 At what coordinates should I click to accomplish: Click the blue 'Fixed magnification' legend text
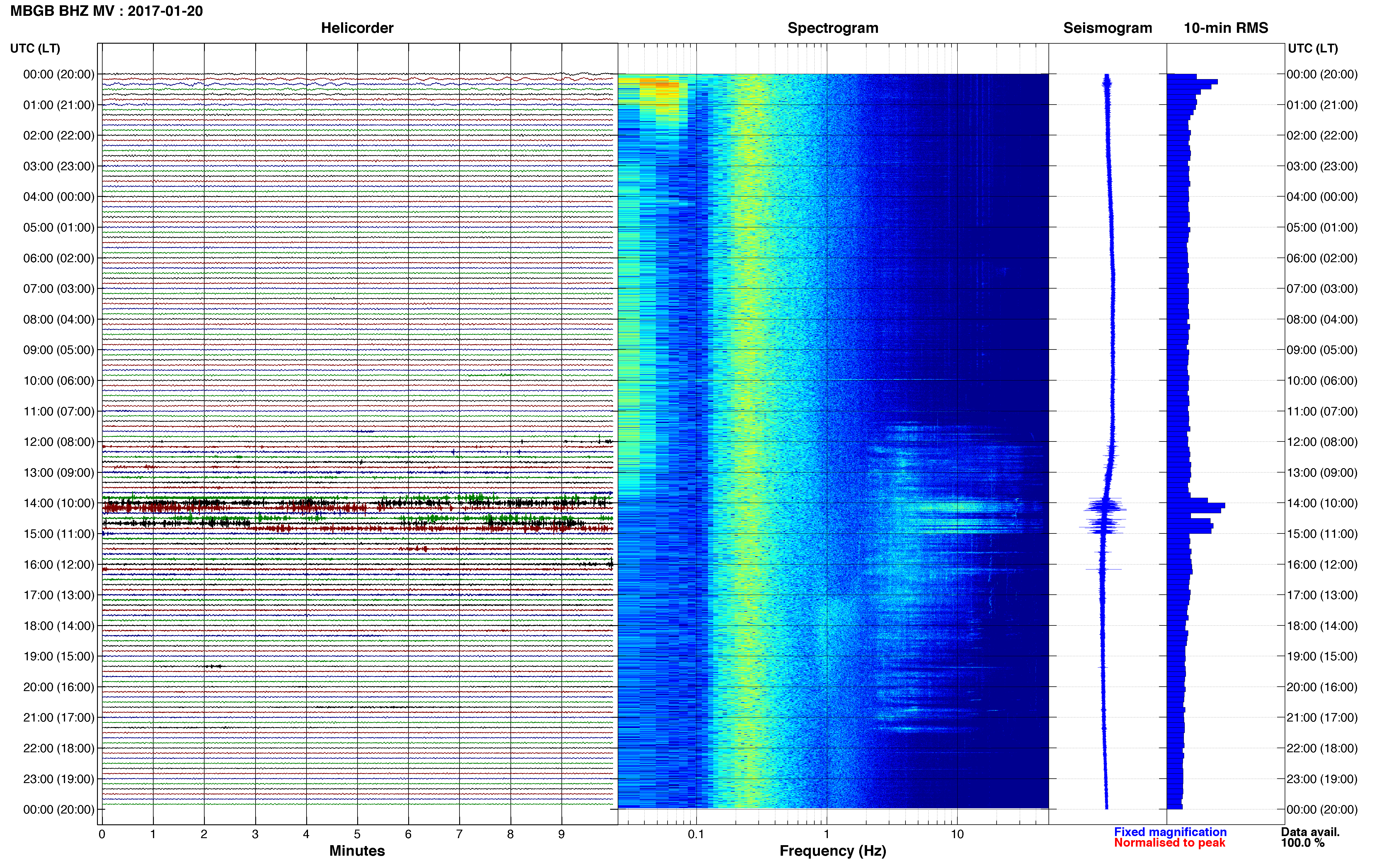1170,832
